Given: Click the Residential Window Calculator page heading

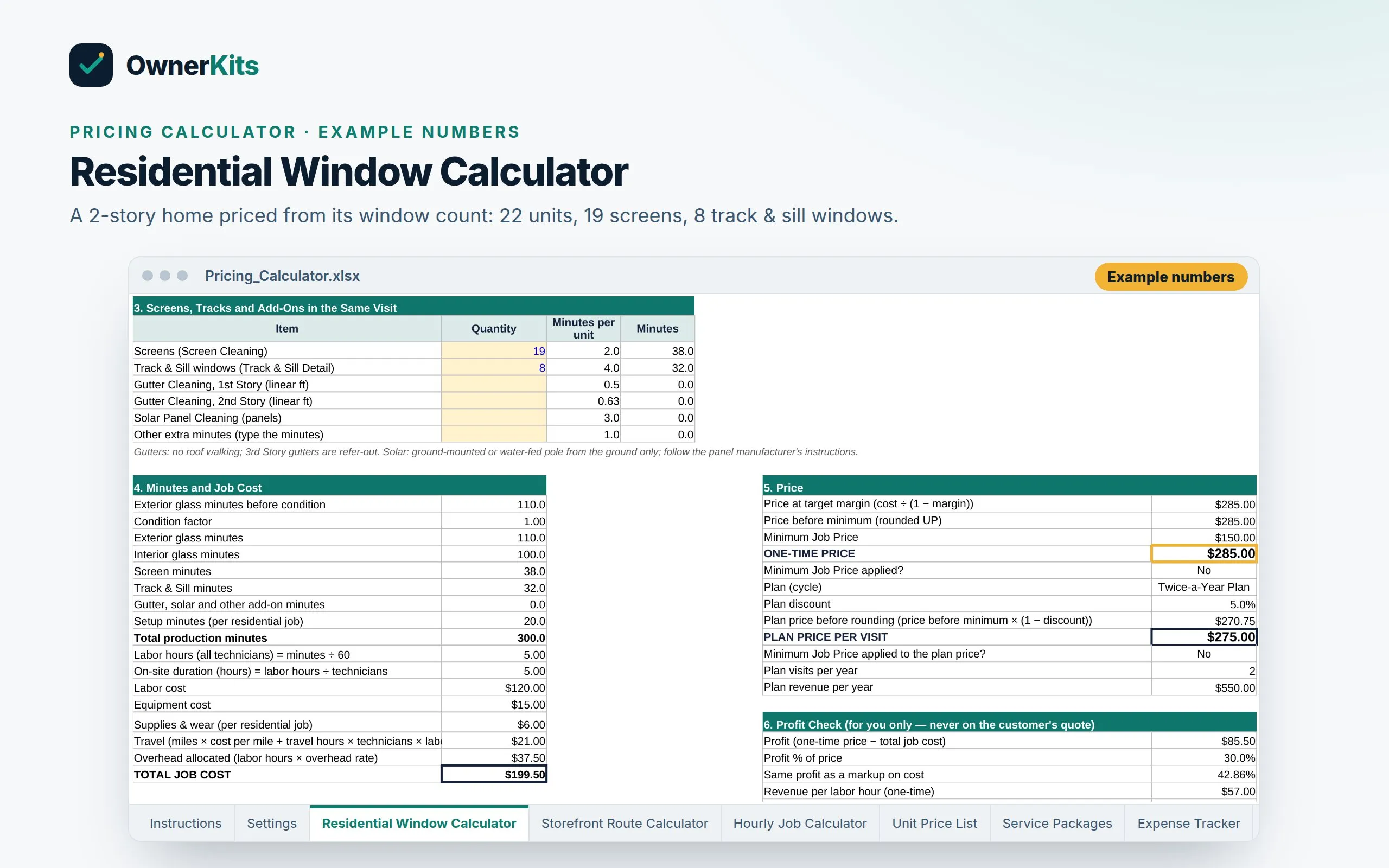Looking at the screenshot, I should 349,171.
